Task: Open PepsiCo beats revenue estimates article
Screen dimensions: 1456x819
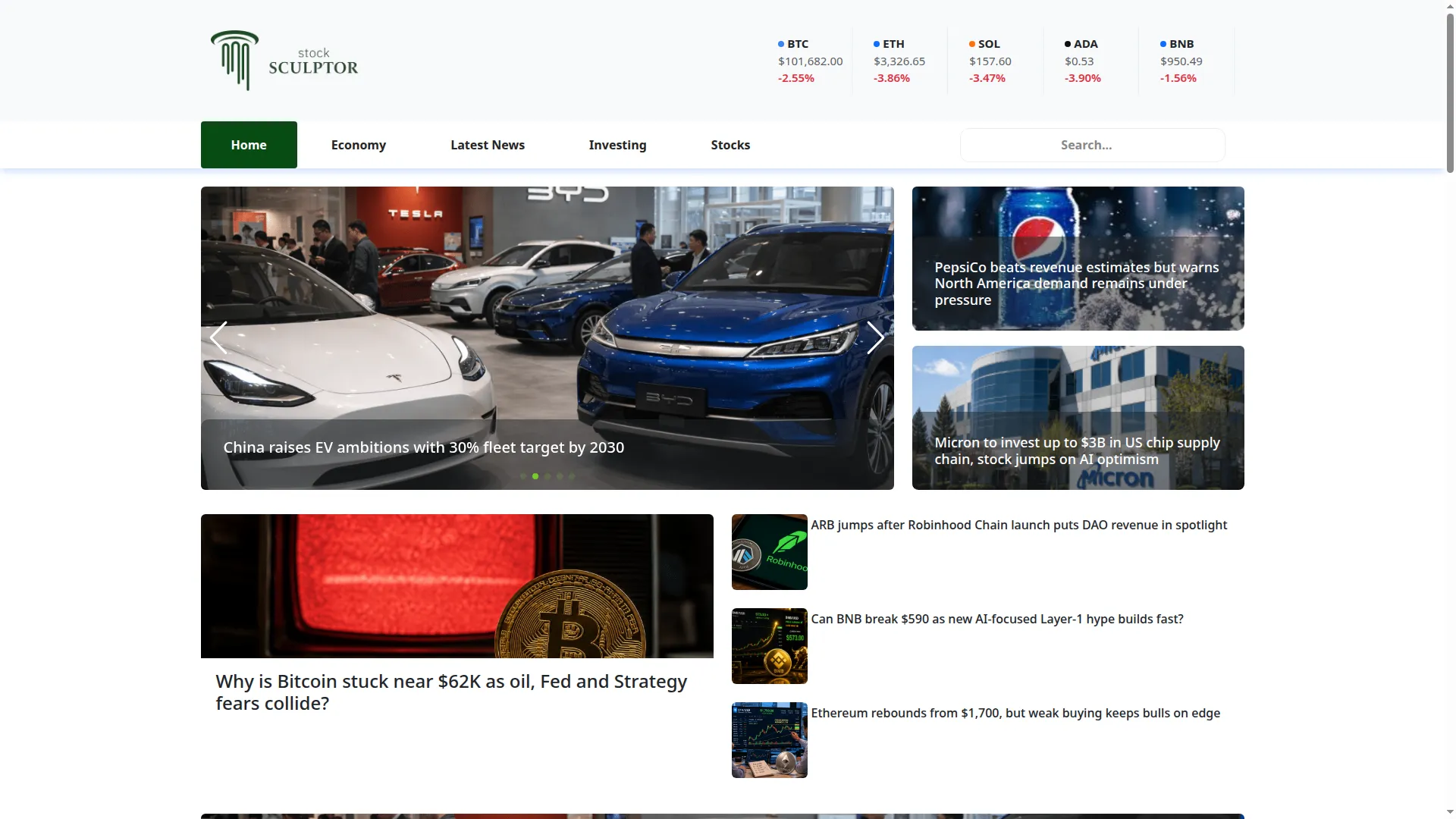Action: (1078, 259)
